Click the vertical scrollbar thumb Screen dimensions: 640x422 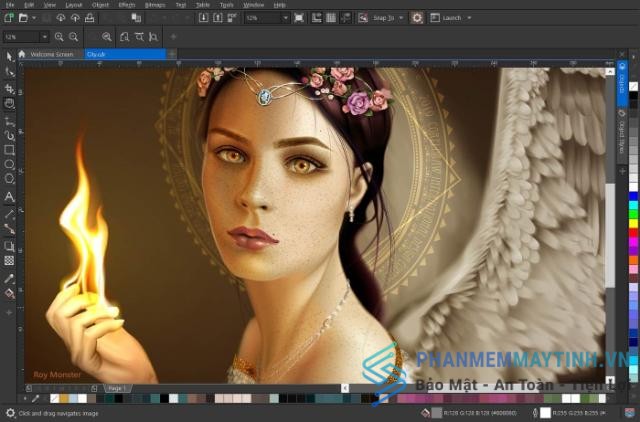pyautogui.click(x=610, y=235)
